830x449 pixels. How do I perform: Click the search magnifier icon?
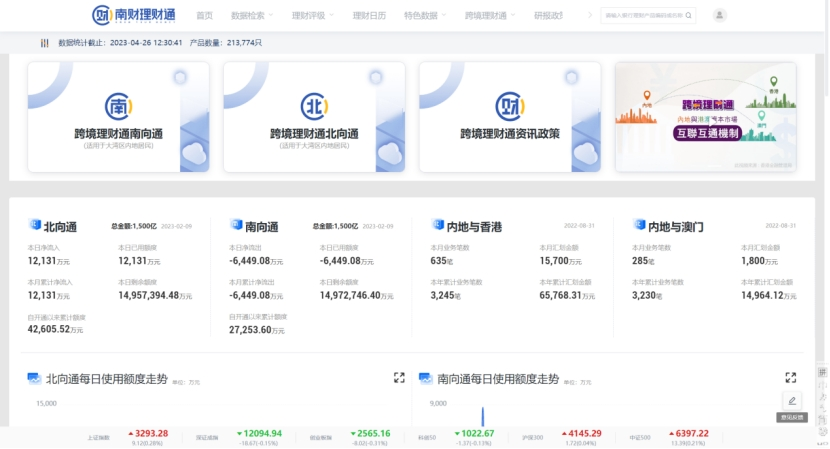click(688, 15)
